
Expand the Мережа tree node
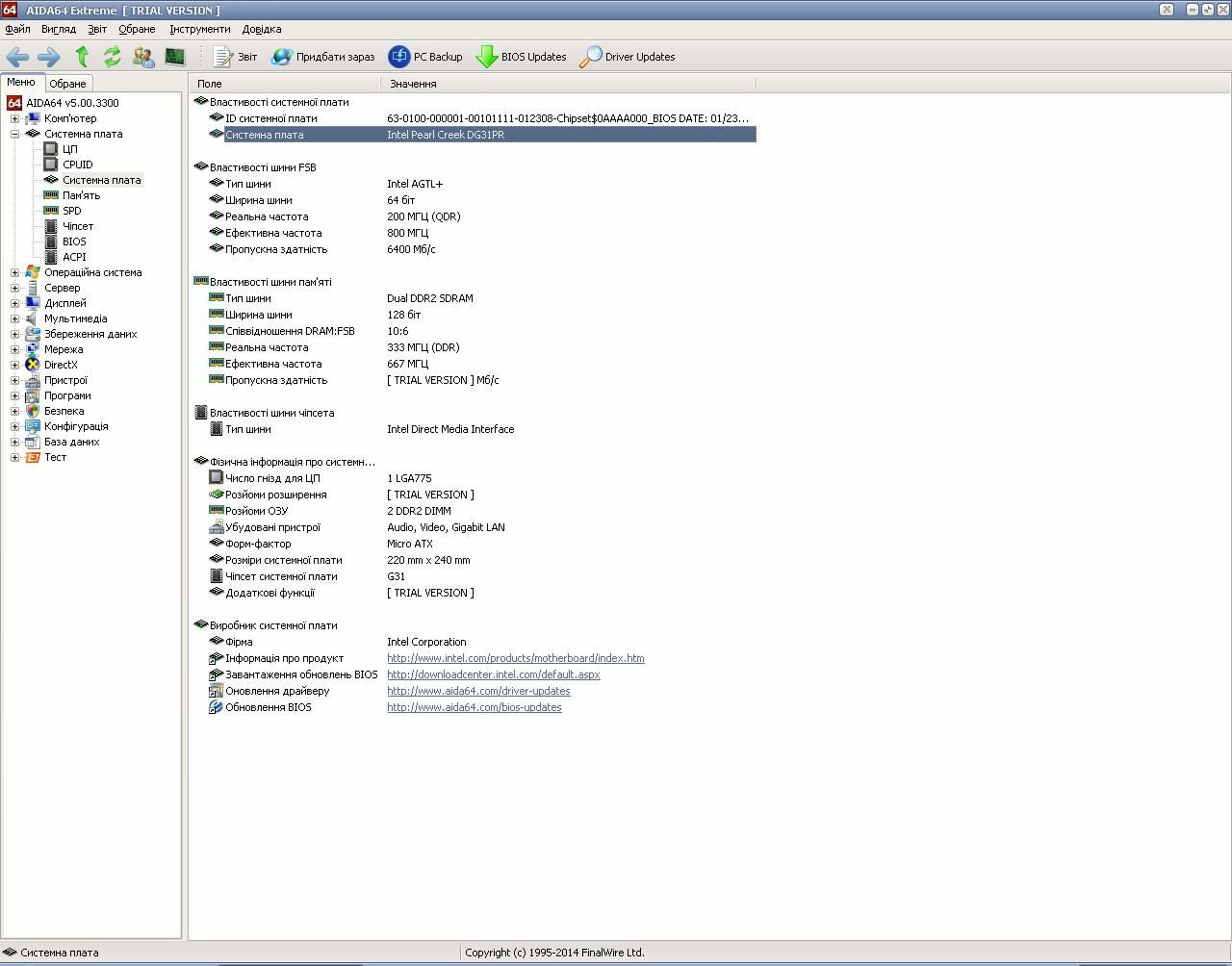pos(14,349)
